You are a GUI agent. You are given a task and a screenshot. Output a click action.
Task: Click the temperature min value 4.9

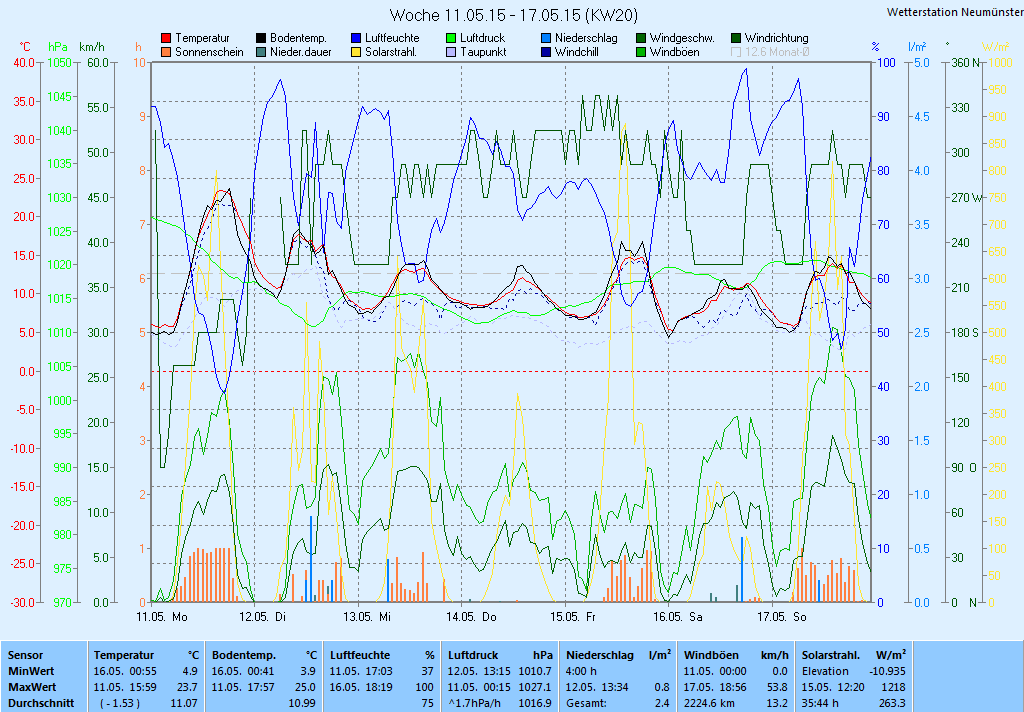190,672
